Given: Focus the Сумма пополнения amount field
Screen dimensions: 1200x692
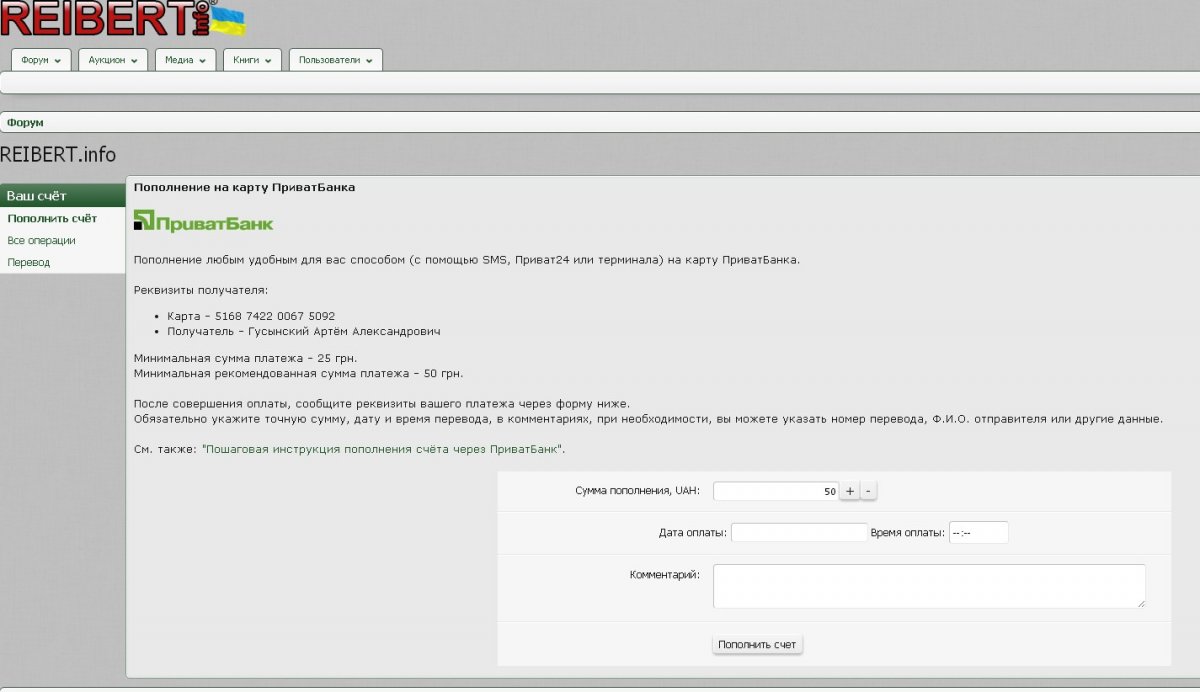Looking at the screenshot, I should 776,491.
